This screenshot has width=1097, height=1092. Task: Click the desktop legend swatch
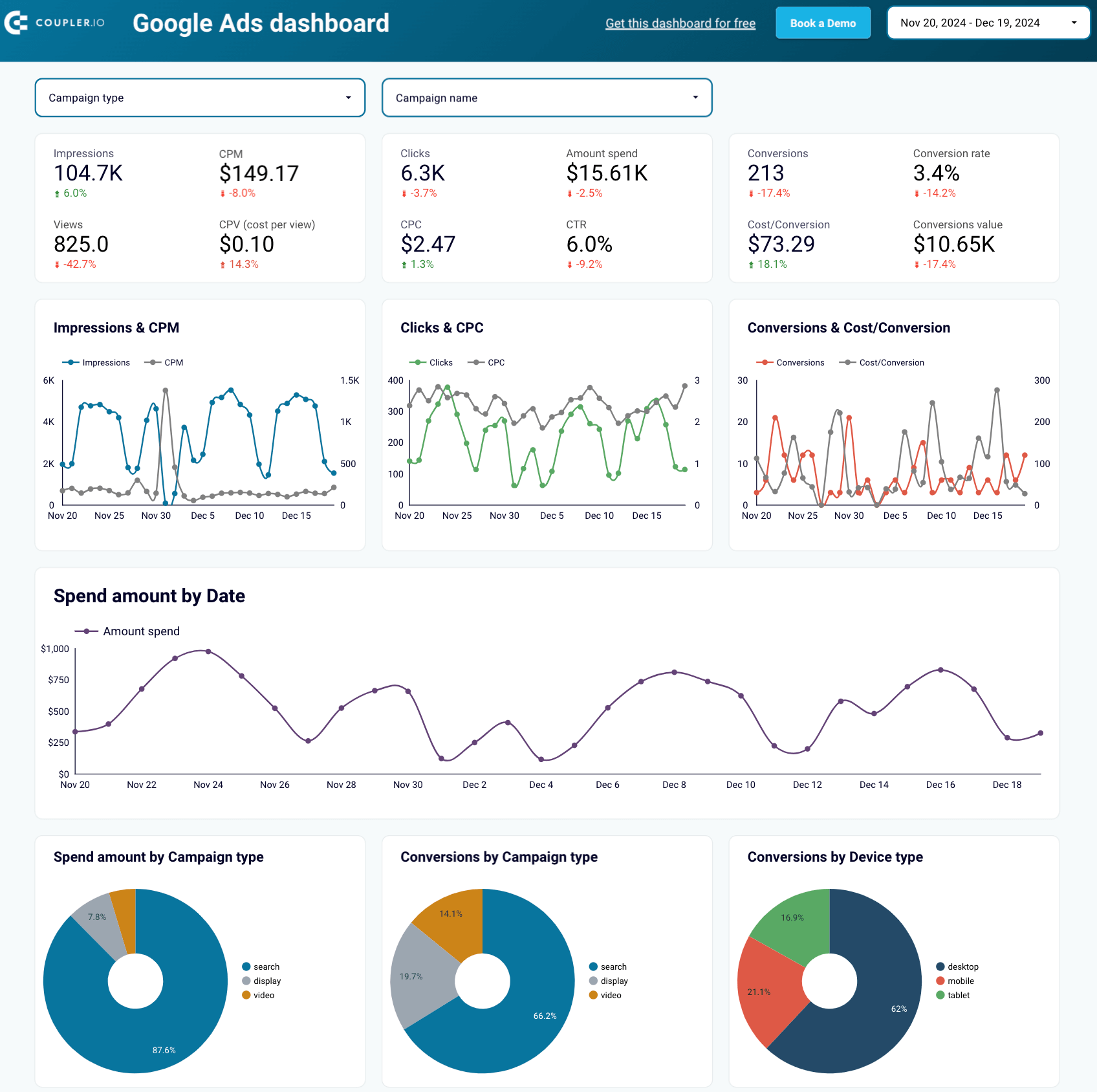pyautogui.click(x=940, y=966)
